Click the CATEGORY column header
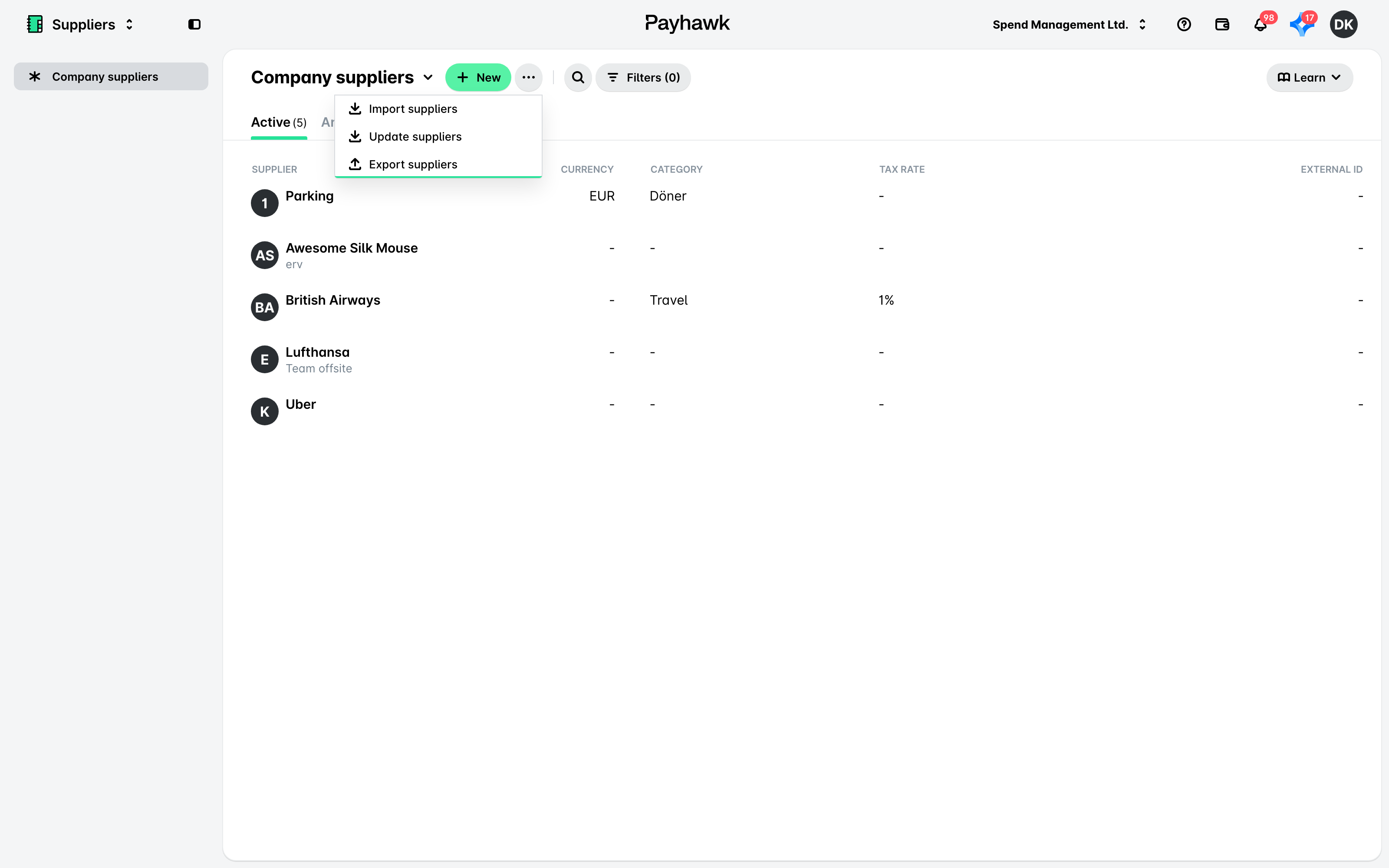Image resolution: width=1389 pixels, height=868 pixels. [x=676, y=169]
